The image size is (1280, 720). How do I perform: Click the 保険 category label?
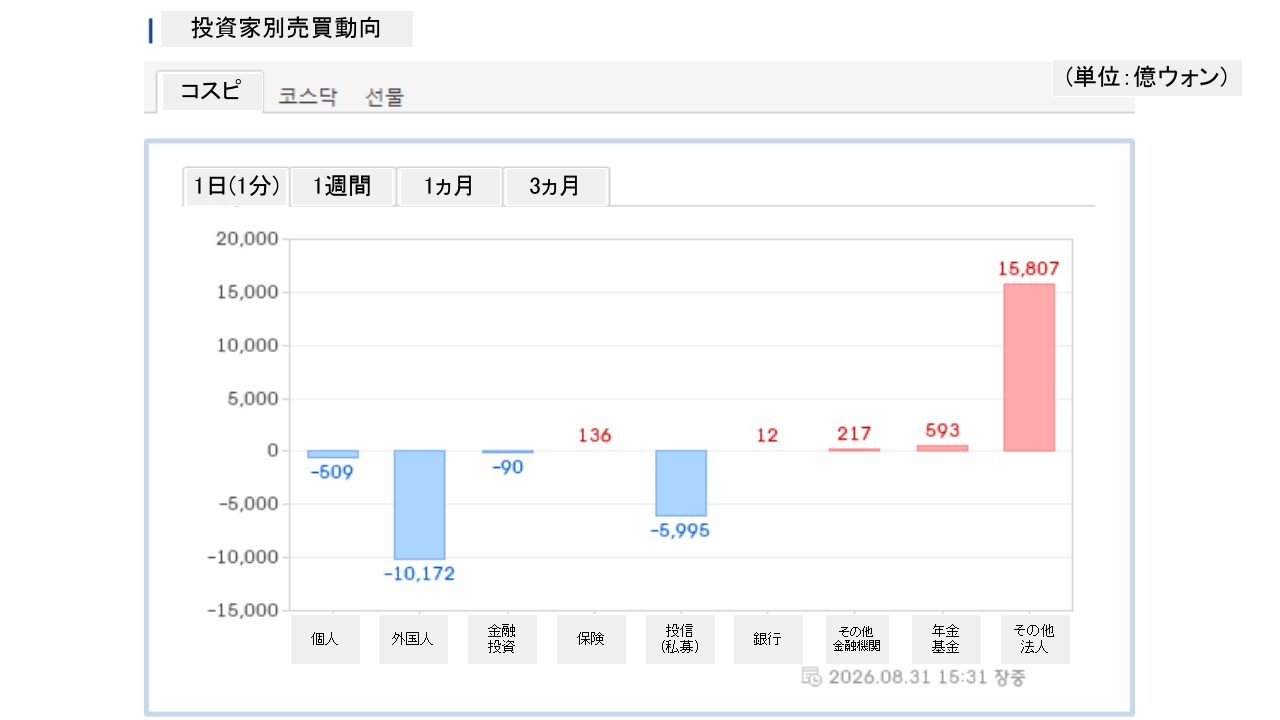[591, 639]
